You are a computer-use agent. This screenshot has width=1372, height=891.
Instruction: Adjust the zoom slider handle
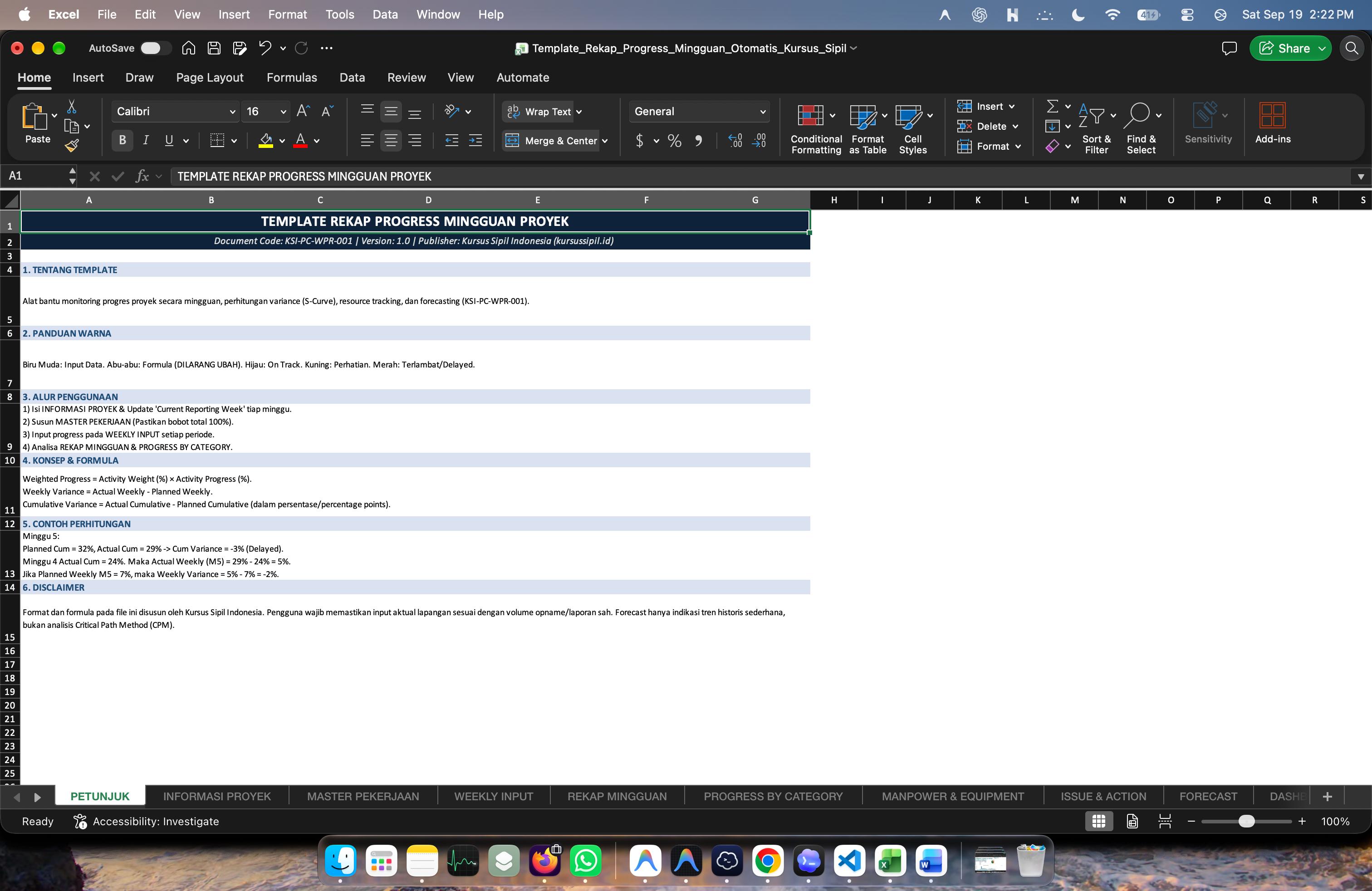point(1246,821)
